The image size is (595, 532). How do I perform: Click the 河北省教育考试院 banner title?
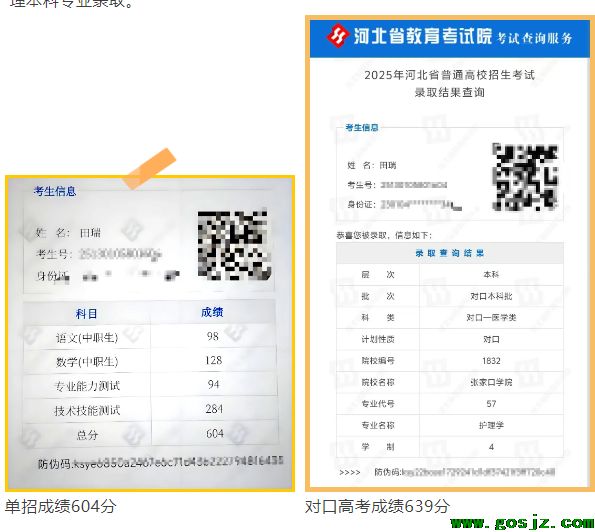point(422,36)
